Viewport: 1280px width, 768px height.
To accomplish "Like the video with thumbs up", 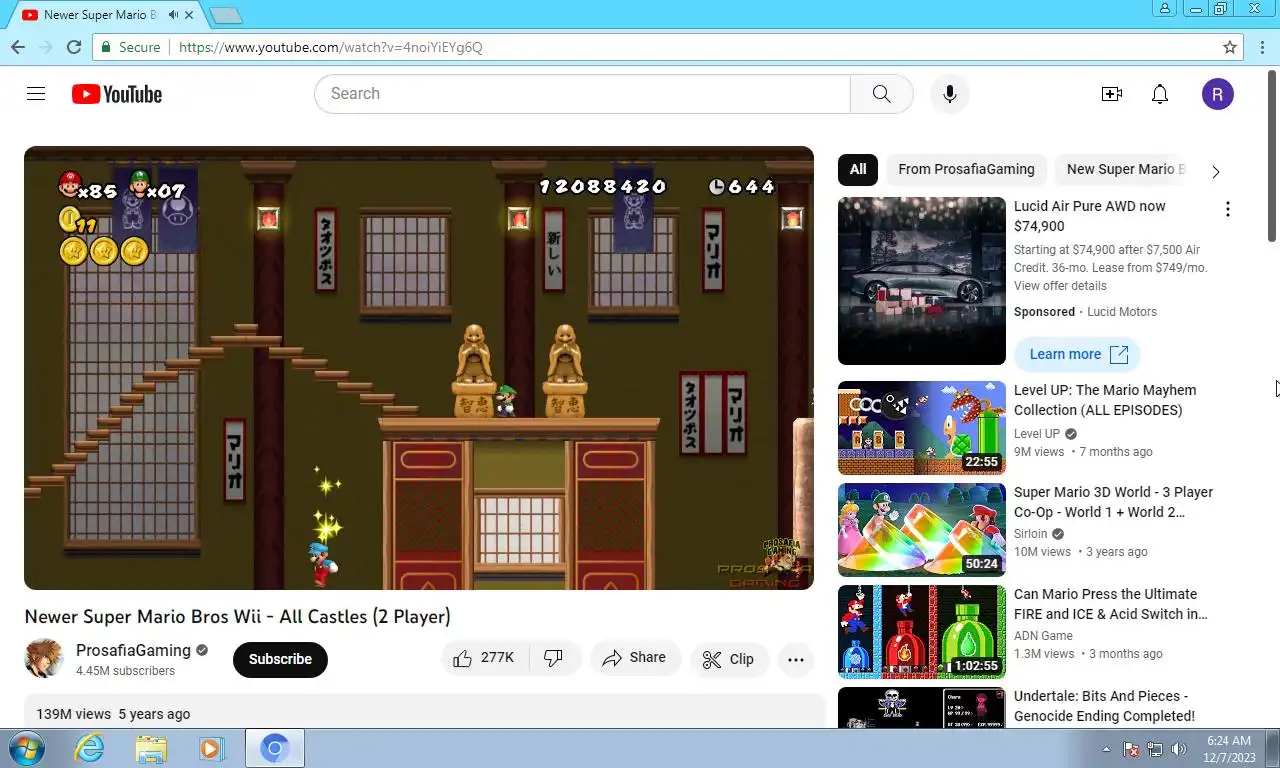I will click(484, 658).
